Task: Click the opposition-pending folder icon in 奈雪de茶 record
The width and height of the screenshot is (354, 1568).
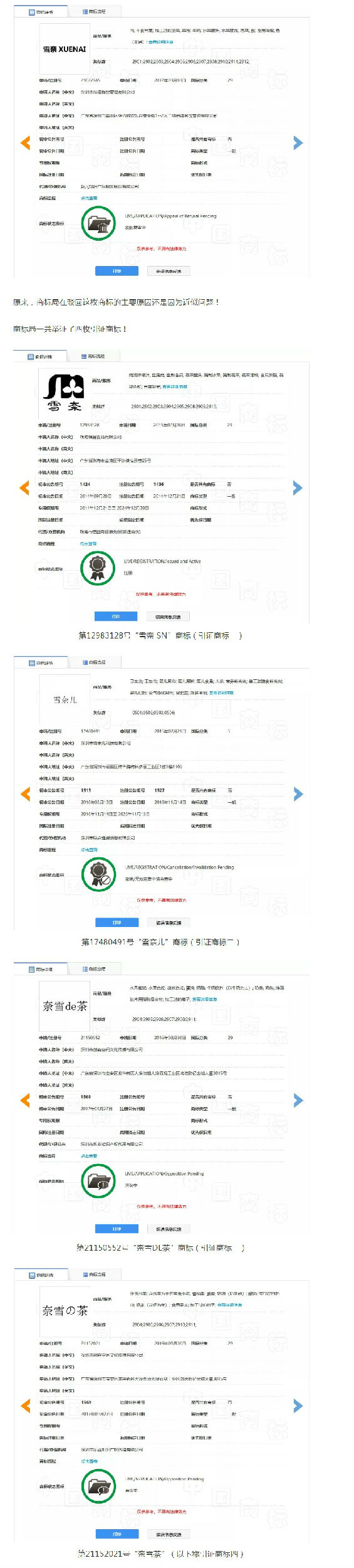Action: pyautogui.click(x=99, y=1180)
